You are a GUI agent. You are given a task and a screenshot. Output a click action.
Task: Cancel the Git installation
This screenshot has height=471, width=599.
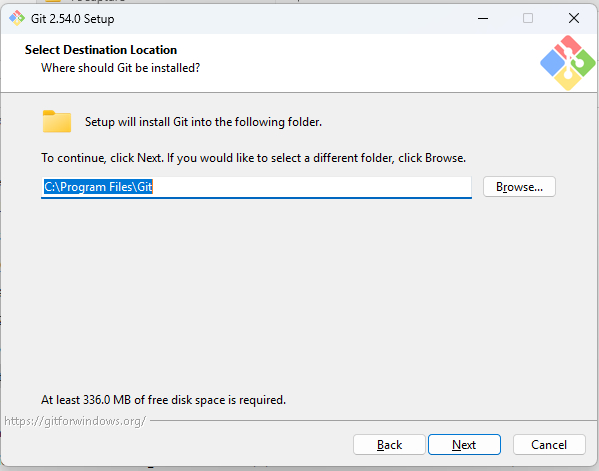coord(549,445)
